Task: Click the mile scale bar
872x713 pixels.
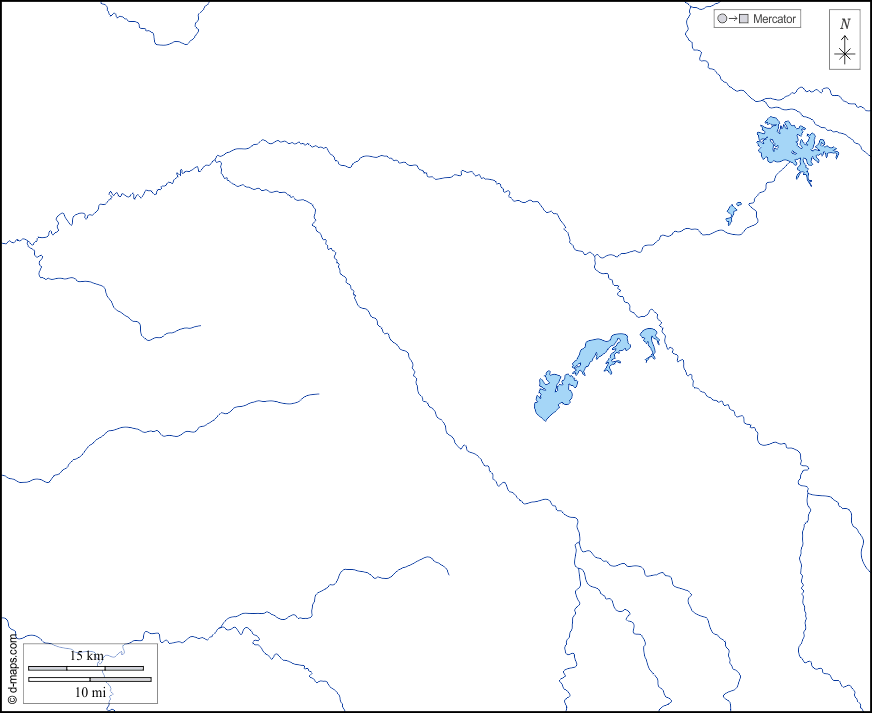Action: coord(89,680)
